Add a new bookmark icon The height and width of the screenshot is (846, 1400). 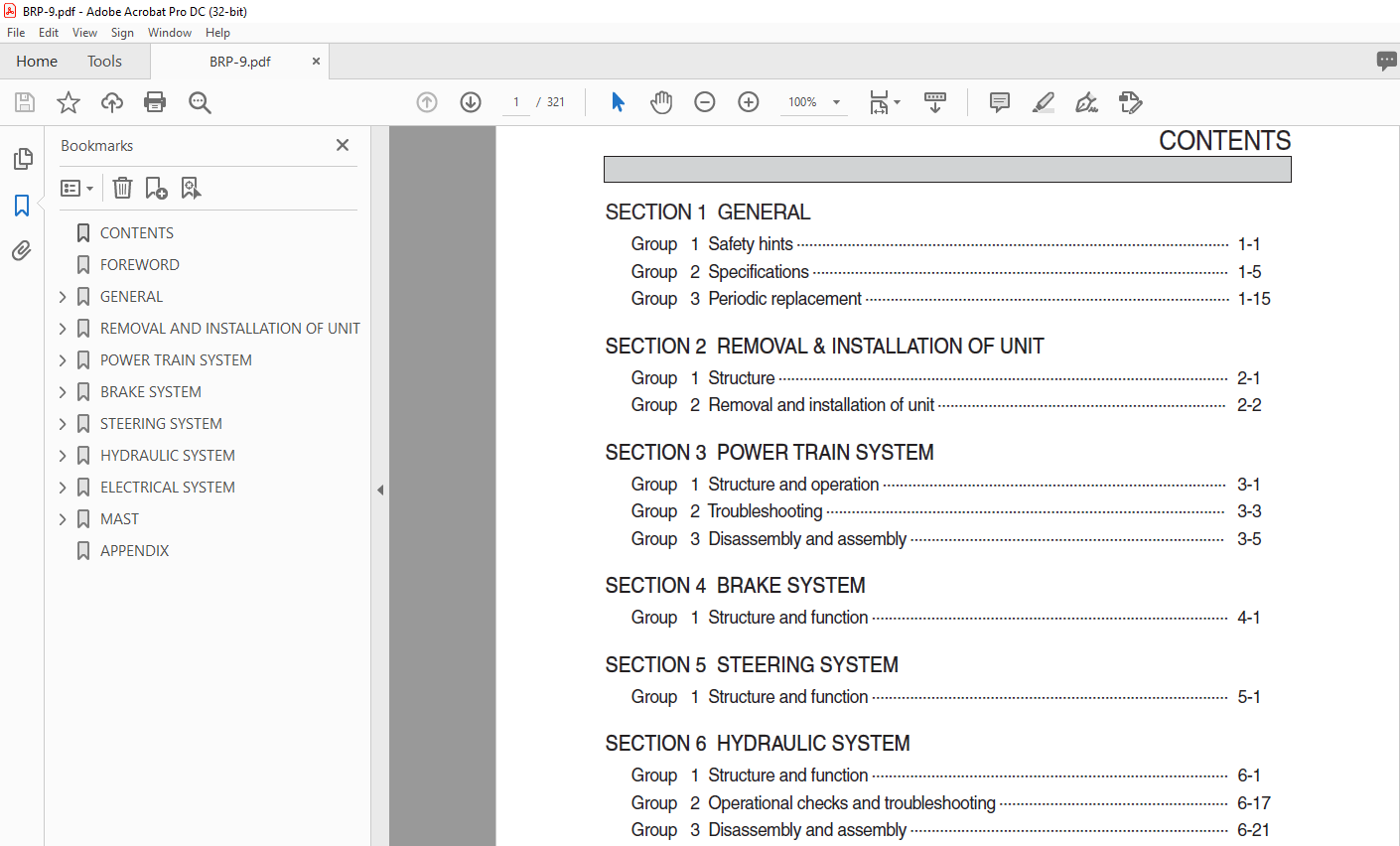[x=156, y=188]
